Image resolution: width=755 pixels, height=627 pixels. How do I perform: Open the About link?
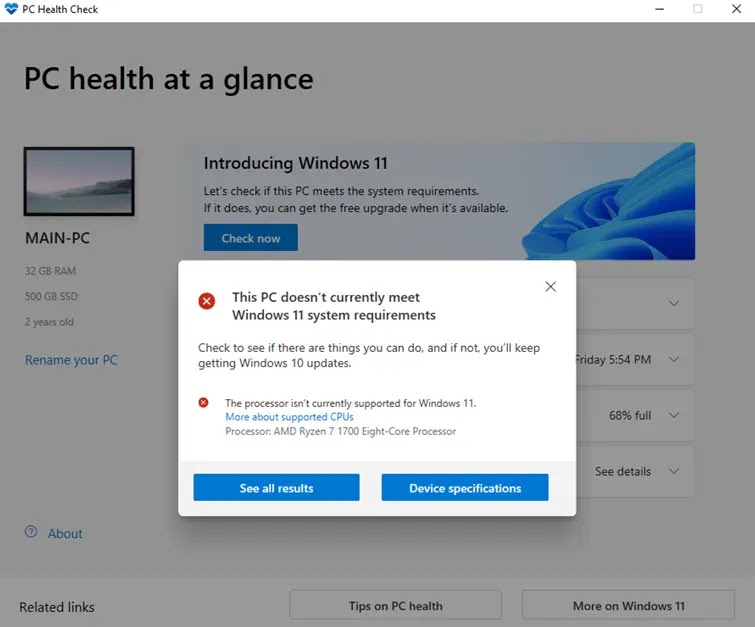pos(65,534)
